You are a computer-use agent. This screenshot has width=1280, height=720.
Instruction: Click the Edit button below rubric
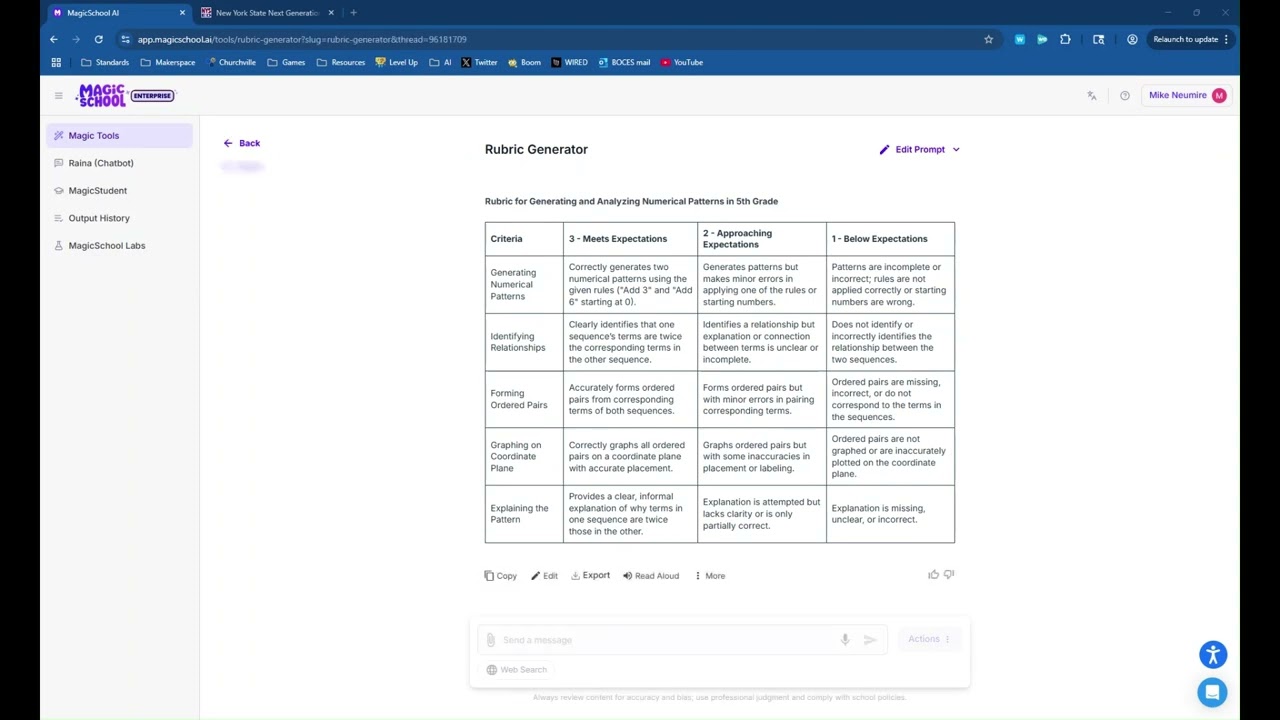coord(544,576)
